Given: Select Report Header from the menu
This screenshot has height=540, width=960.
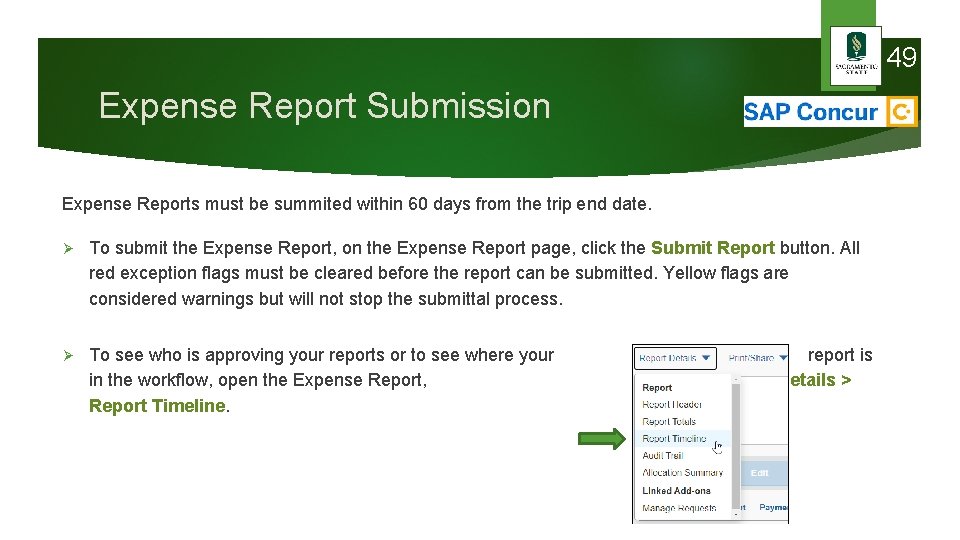Looking at the screenshot, I should coord(672,404).
